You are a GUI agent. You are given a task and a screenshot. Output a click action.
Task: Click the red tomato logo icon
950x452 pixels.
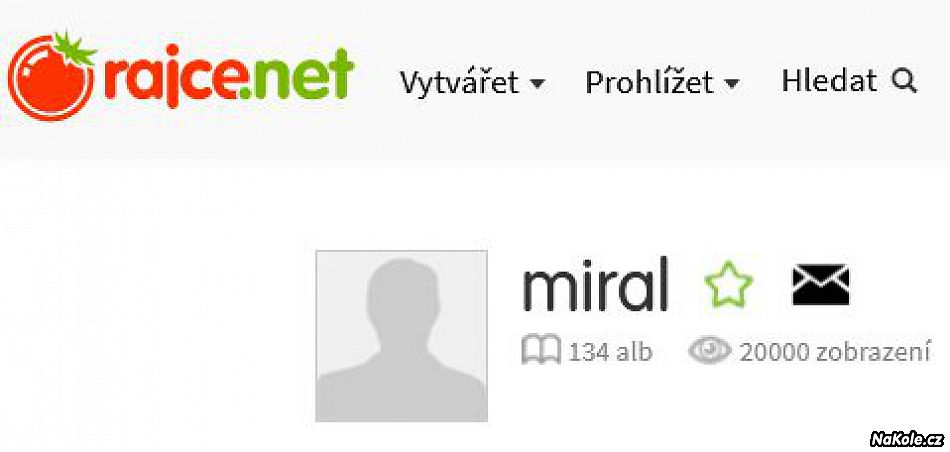click(52, 76)
